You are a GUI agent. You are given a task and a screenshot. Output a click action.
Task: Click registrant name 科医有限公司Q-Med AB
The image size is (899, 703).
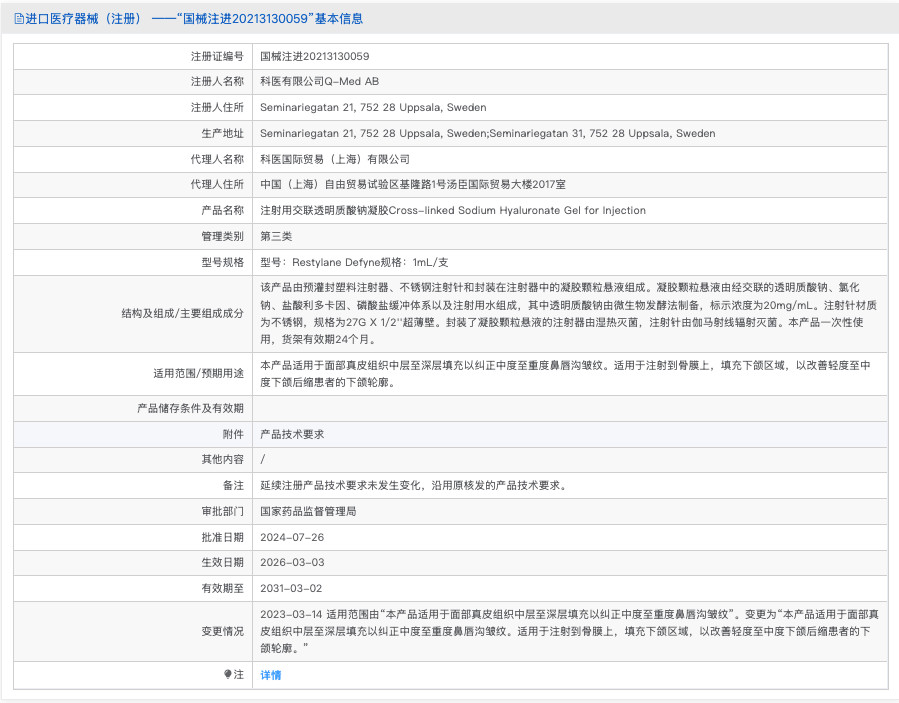point(319,82)
